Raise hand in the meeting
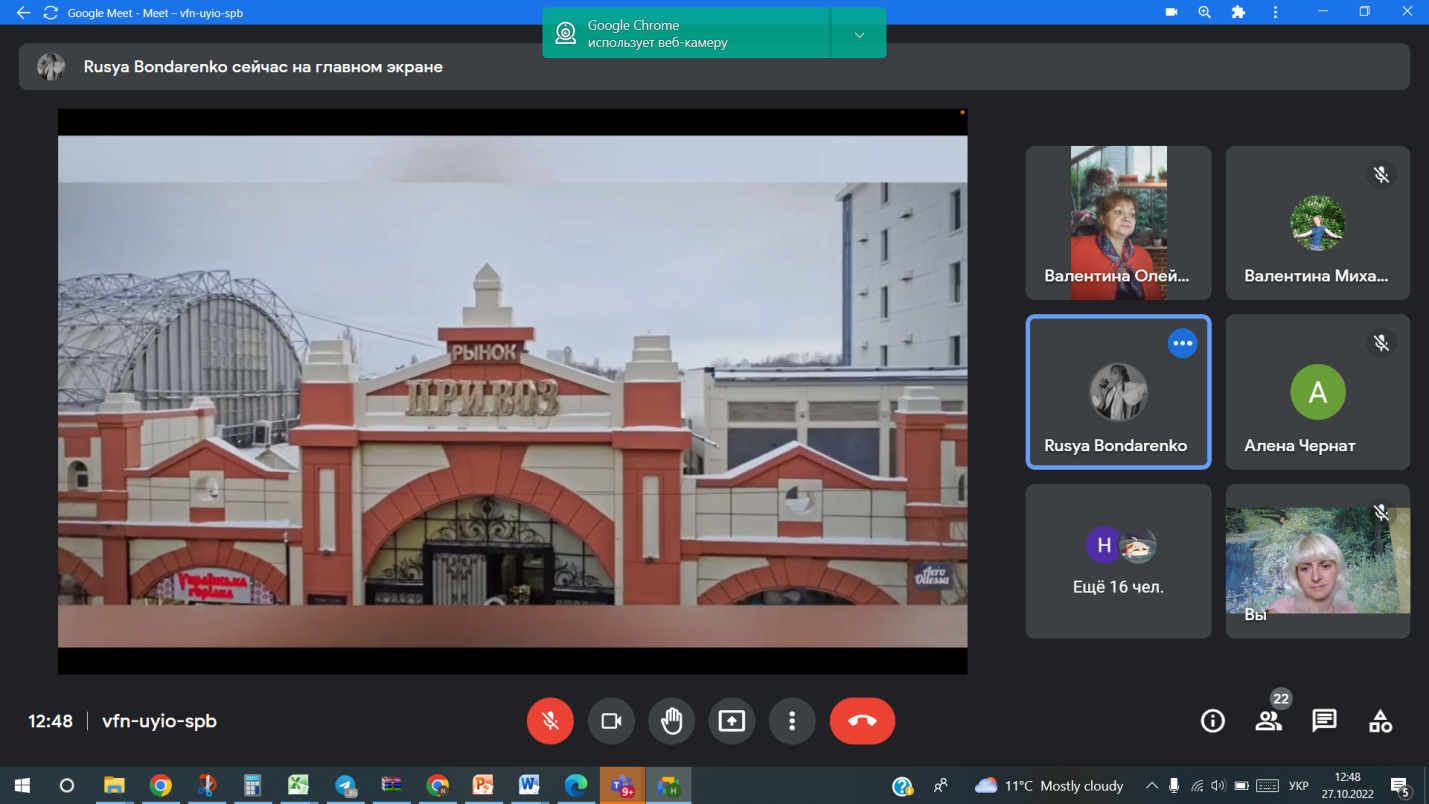This screenshot has height=804, width=1429. pos(671,721)
